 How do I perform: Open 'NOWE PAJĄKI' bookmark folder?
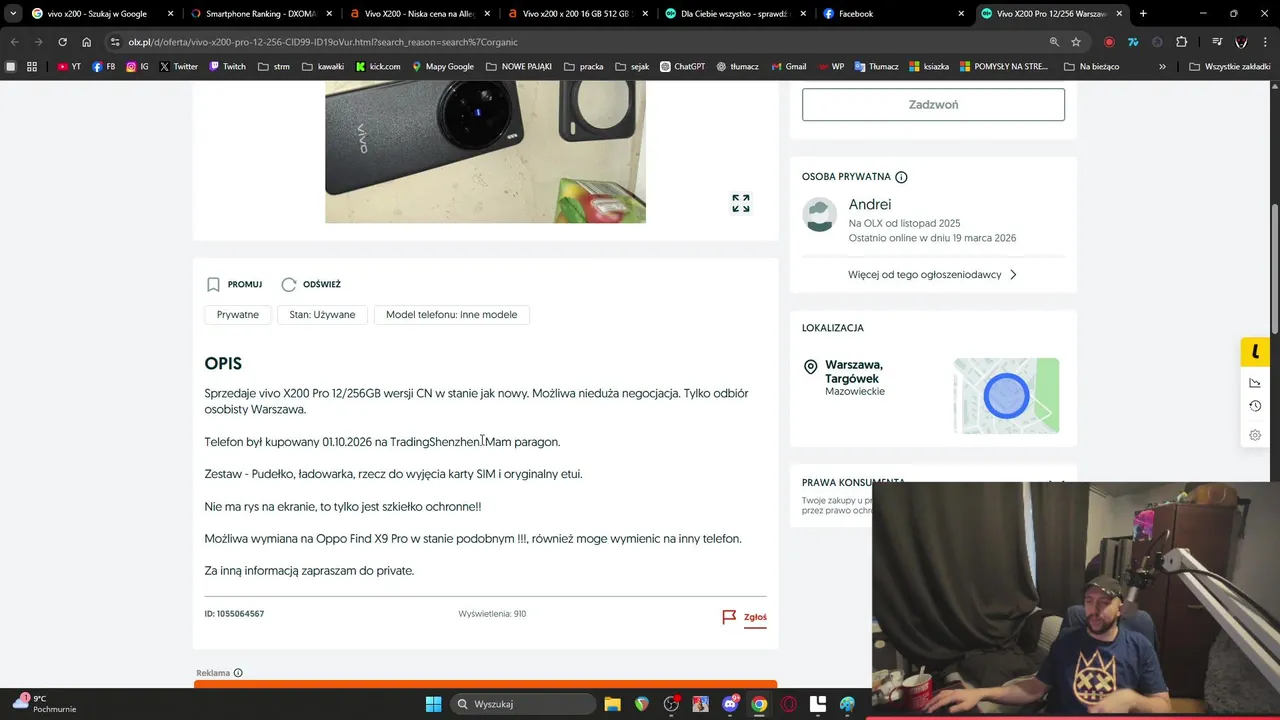tap(520, 66)
